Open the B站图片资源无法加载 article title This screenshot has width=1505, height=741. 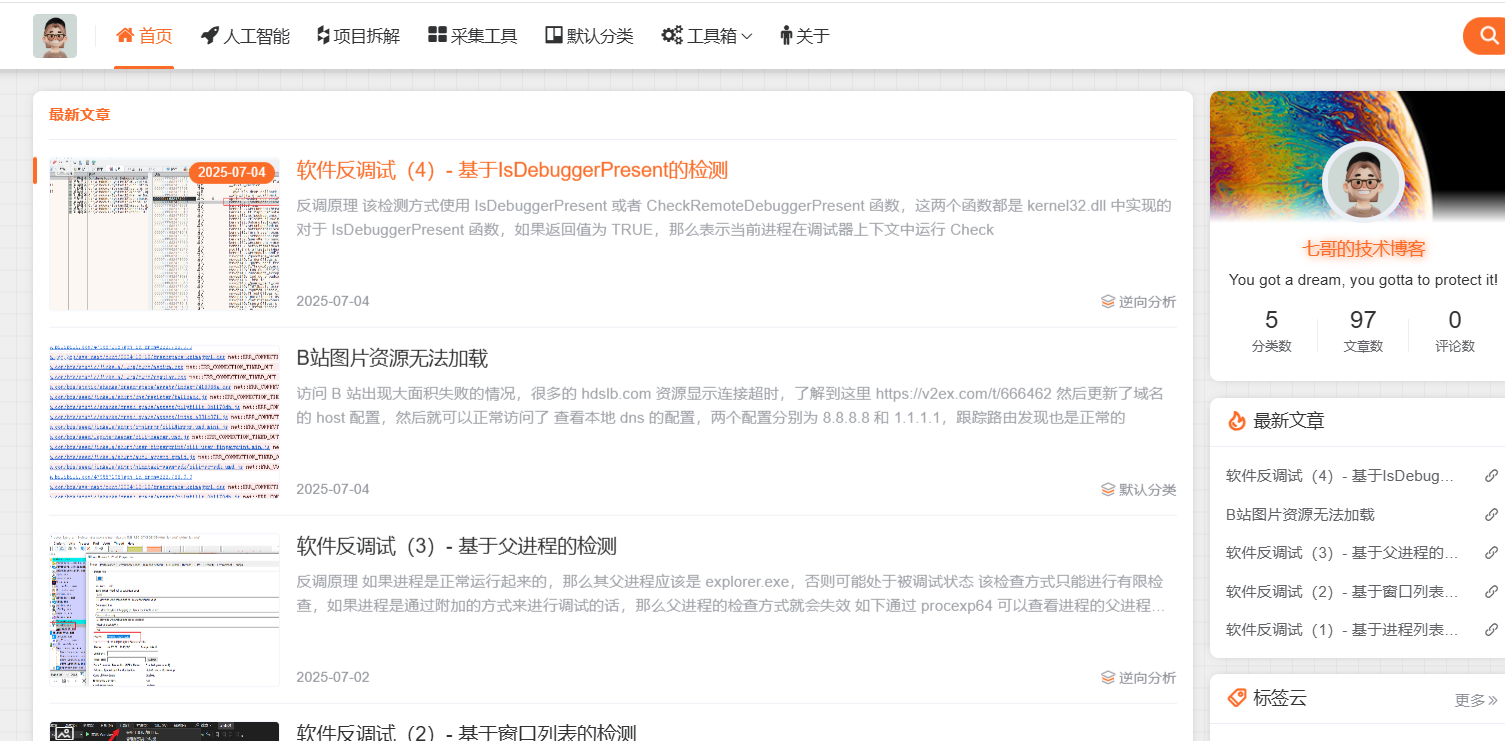click(392, 358)
